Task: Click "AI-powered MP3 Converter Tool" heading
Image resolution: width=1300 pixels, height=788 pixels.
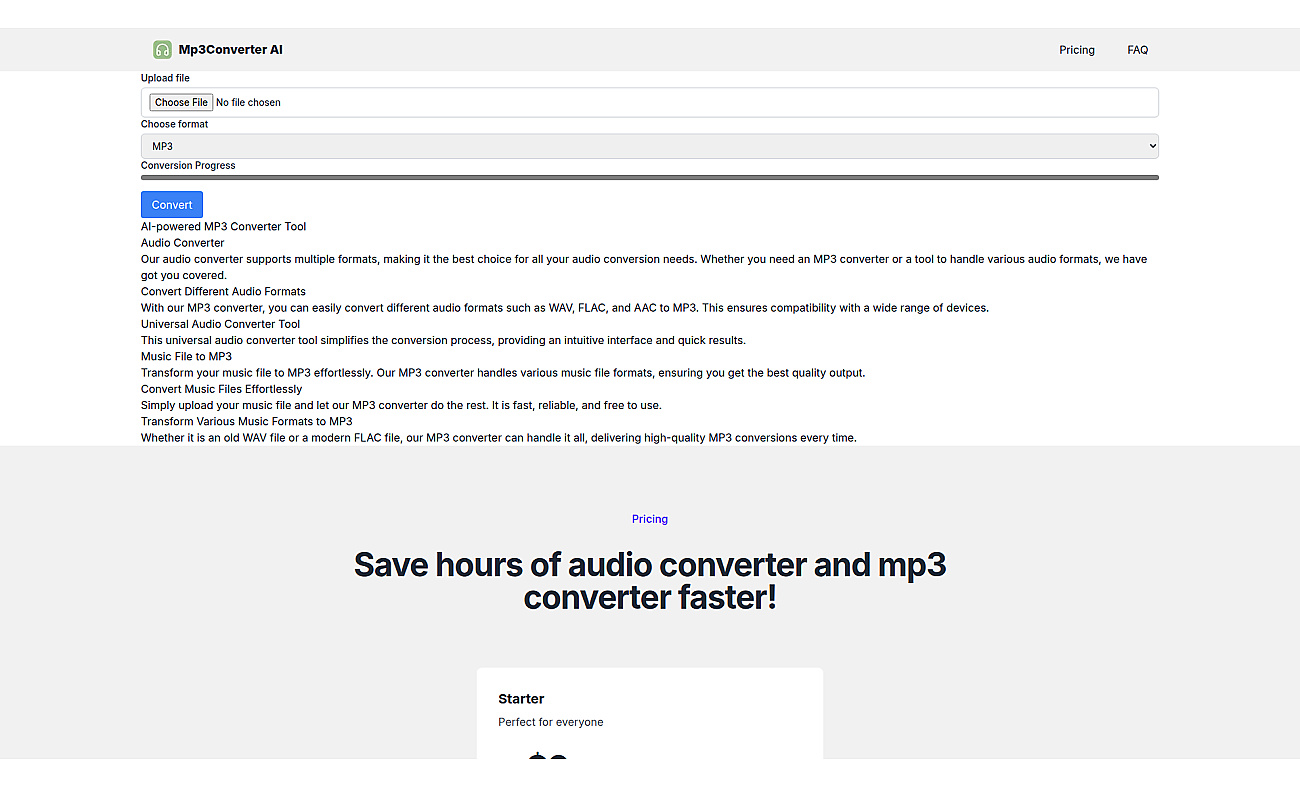Action: [x=224, y=227]
